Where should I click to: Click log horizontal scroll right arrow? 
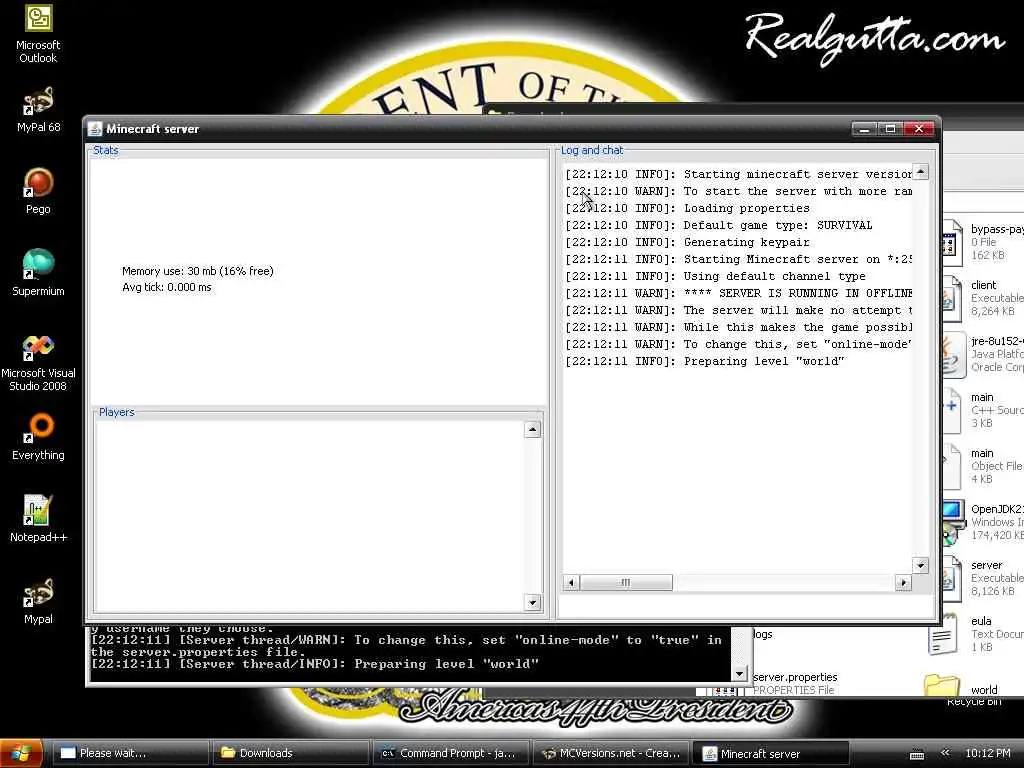point(903,583)
